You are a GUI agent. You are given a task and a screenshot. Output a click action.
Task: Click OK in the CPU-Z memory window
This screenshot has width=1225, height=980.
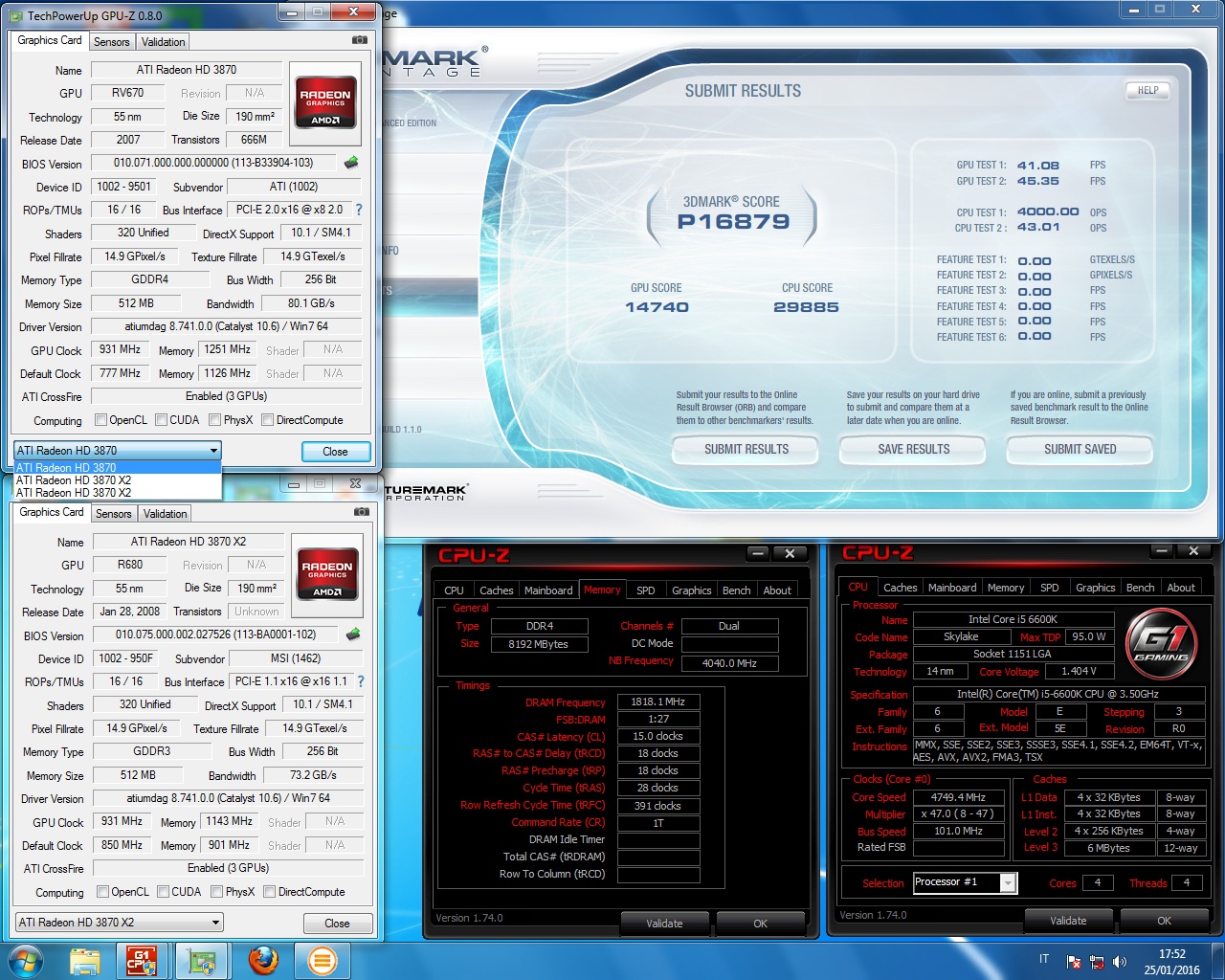click(x=760, y=924)
